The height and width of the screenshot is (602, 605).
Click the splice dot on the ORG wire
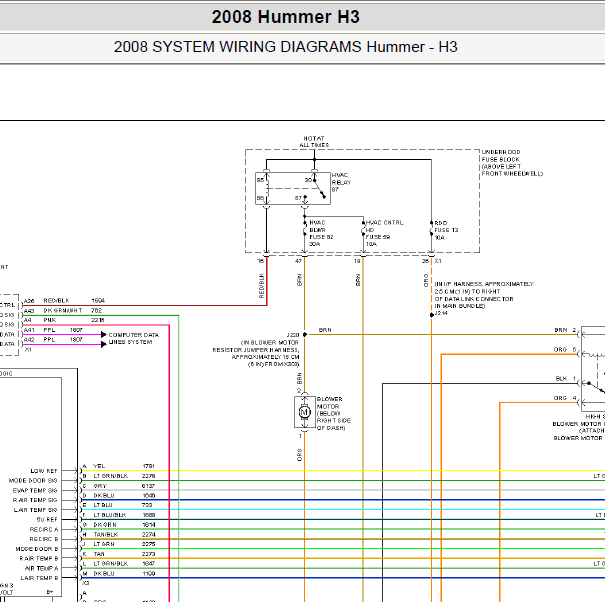[431, 315]
